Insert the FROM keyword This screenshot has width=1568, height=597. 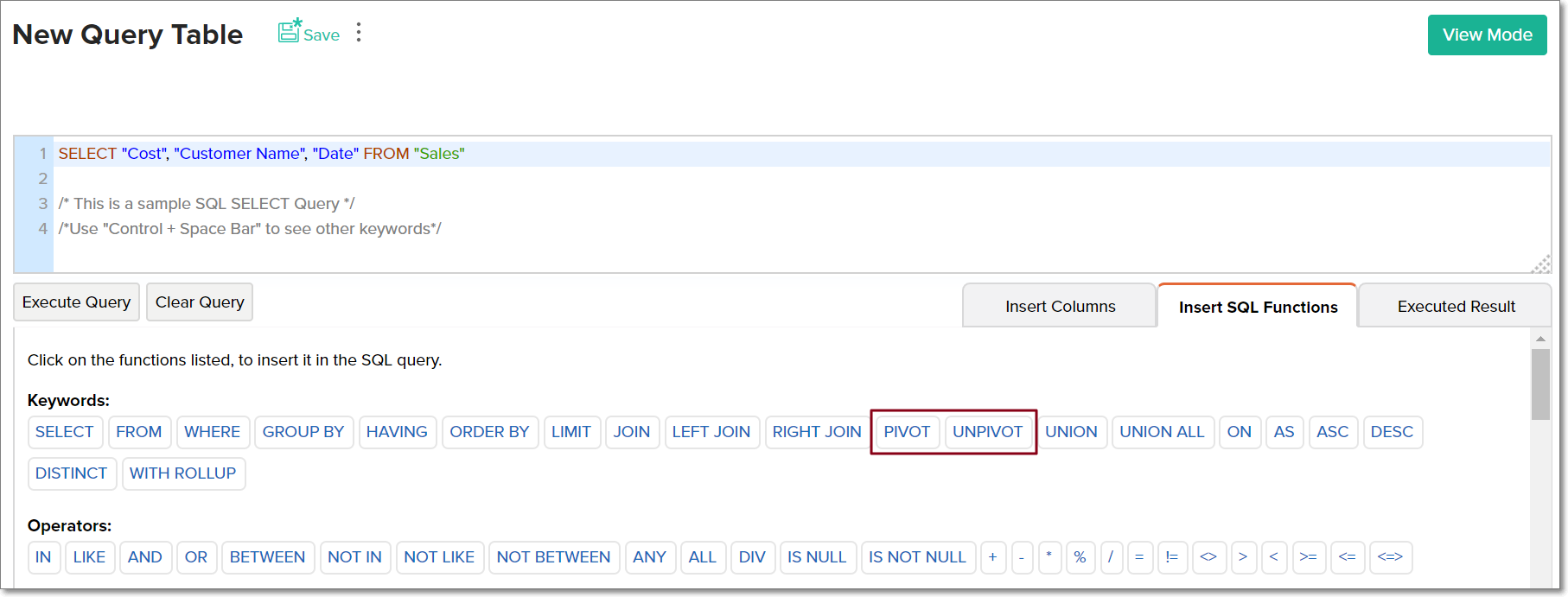tap(139, 432)
